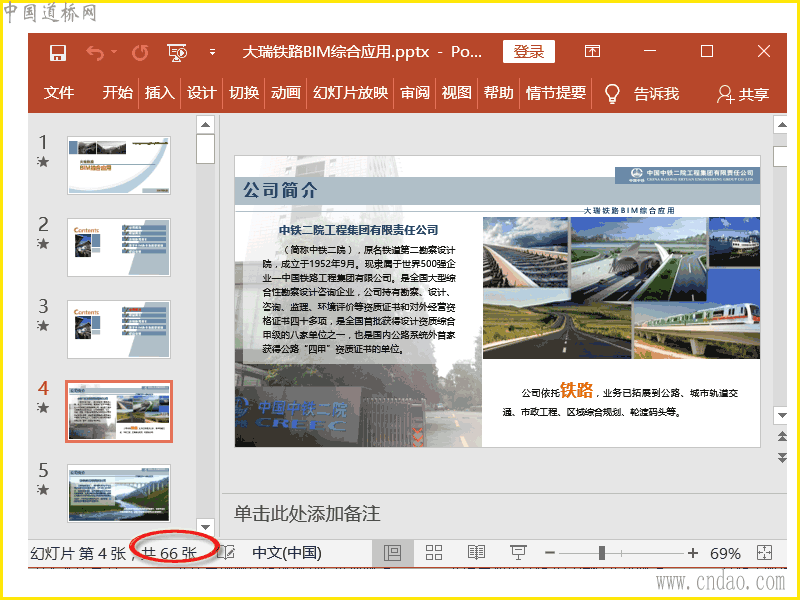Image resolution: width=800 pixels, height=600 pixels.
Task: Click the Save icon in title bar
Action: pos(58,53)
